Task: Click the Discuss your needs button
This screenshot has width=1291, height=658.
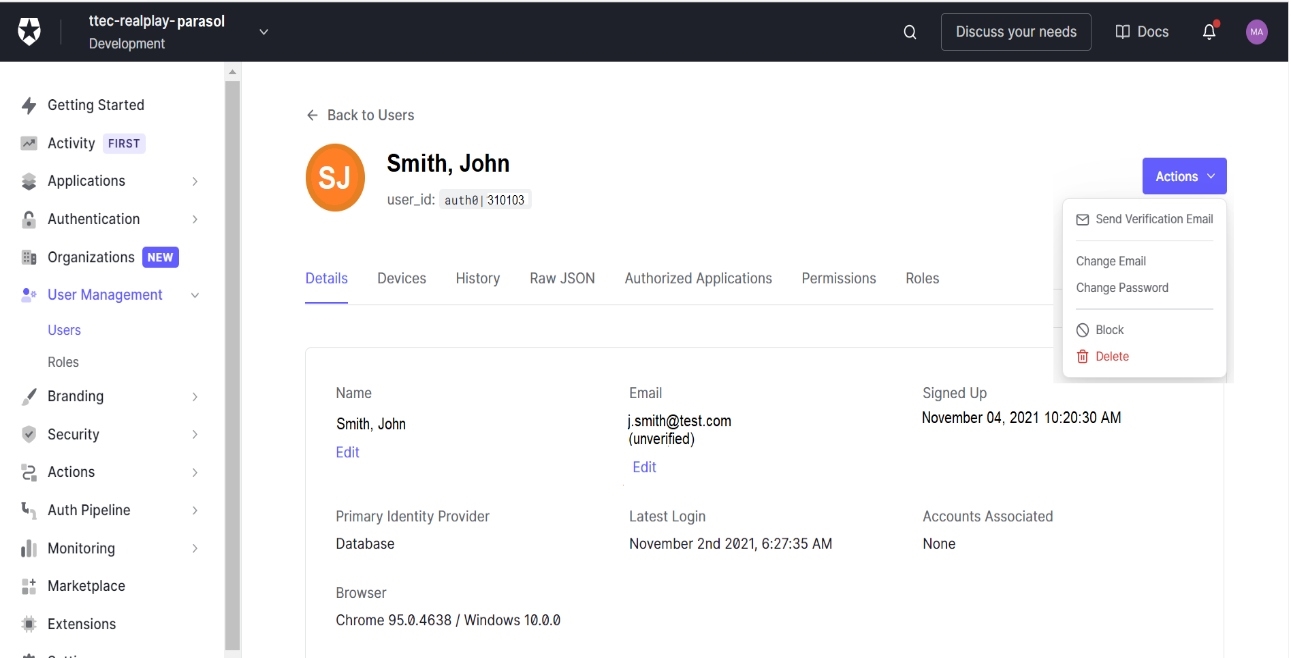Action: pyautogui.click(x=1015, y=32)
